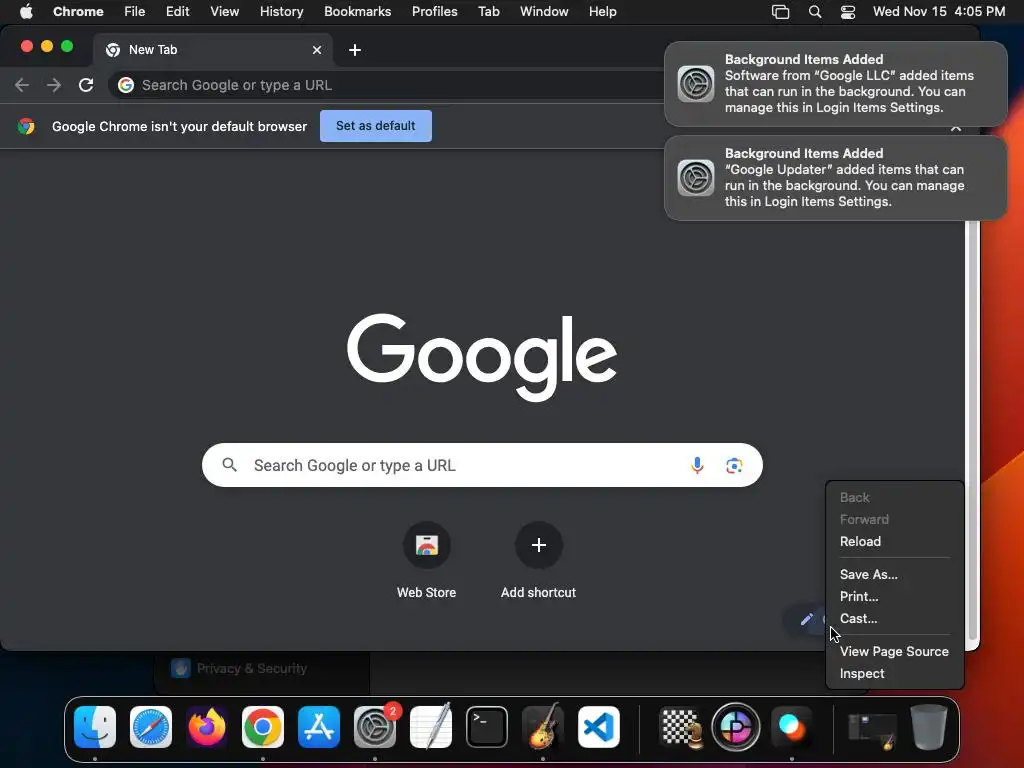
Task: Click the Google Updater background items notification
Action: point(835,178)
